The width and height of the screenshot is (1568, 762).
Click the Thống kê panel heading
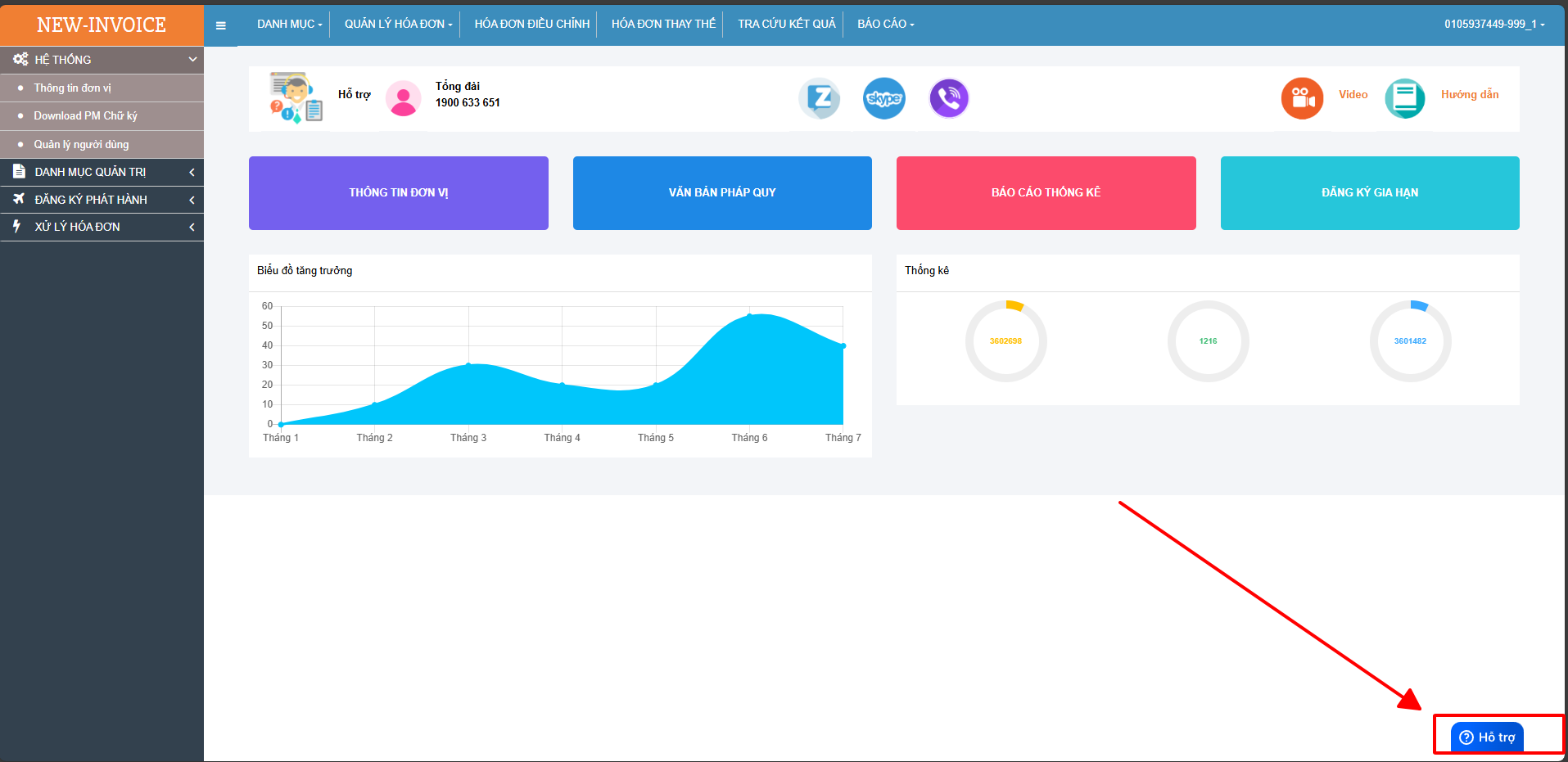pos(927,270)
